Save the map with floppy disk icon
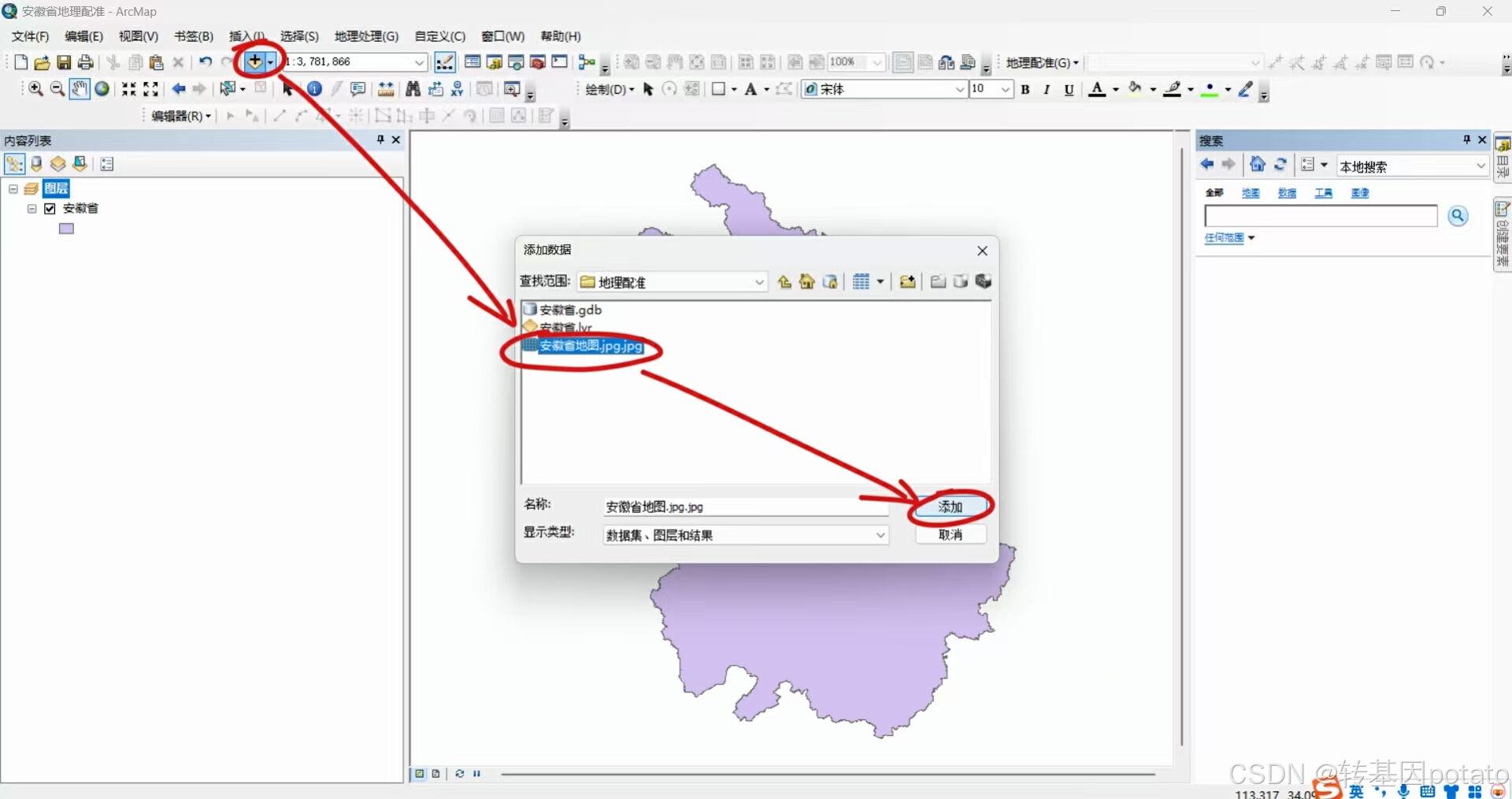1512x799 pixels. [x=64, y=62]
